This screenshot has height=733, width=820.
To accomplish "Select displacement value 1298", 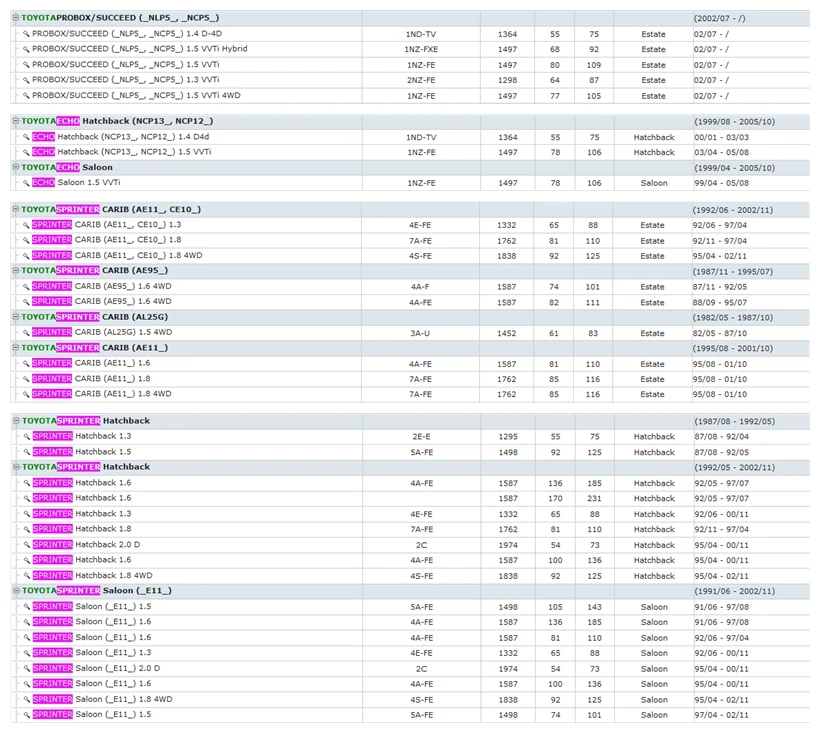I will pyautogui.click(x=507, y=81).
